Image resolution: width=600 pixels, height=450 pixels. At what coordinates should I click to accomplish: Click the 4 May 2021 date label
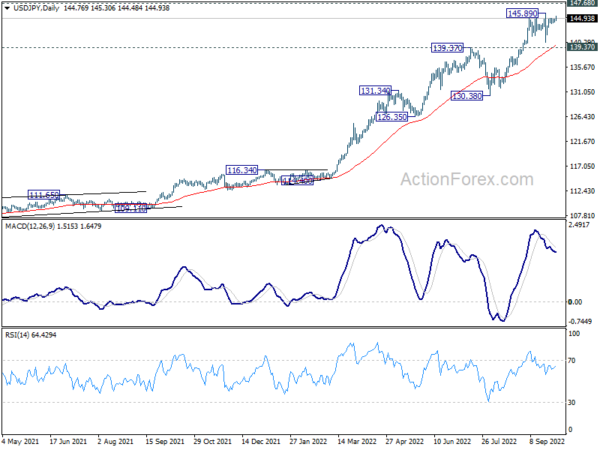coord(20,442)
